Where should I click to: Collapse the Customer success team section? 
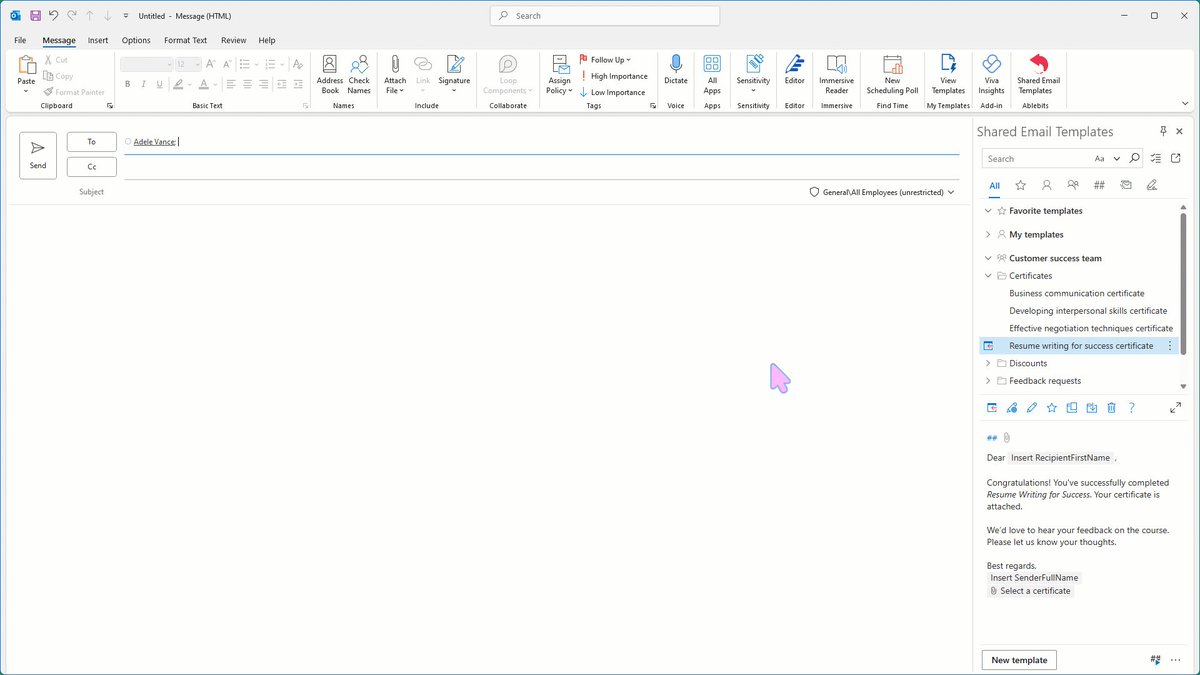pyautogui.click(x=988, y=258)
